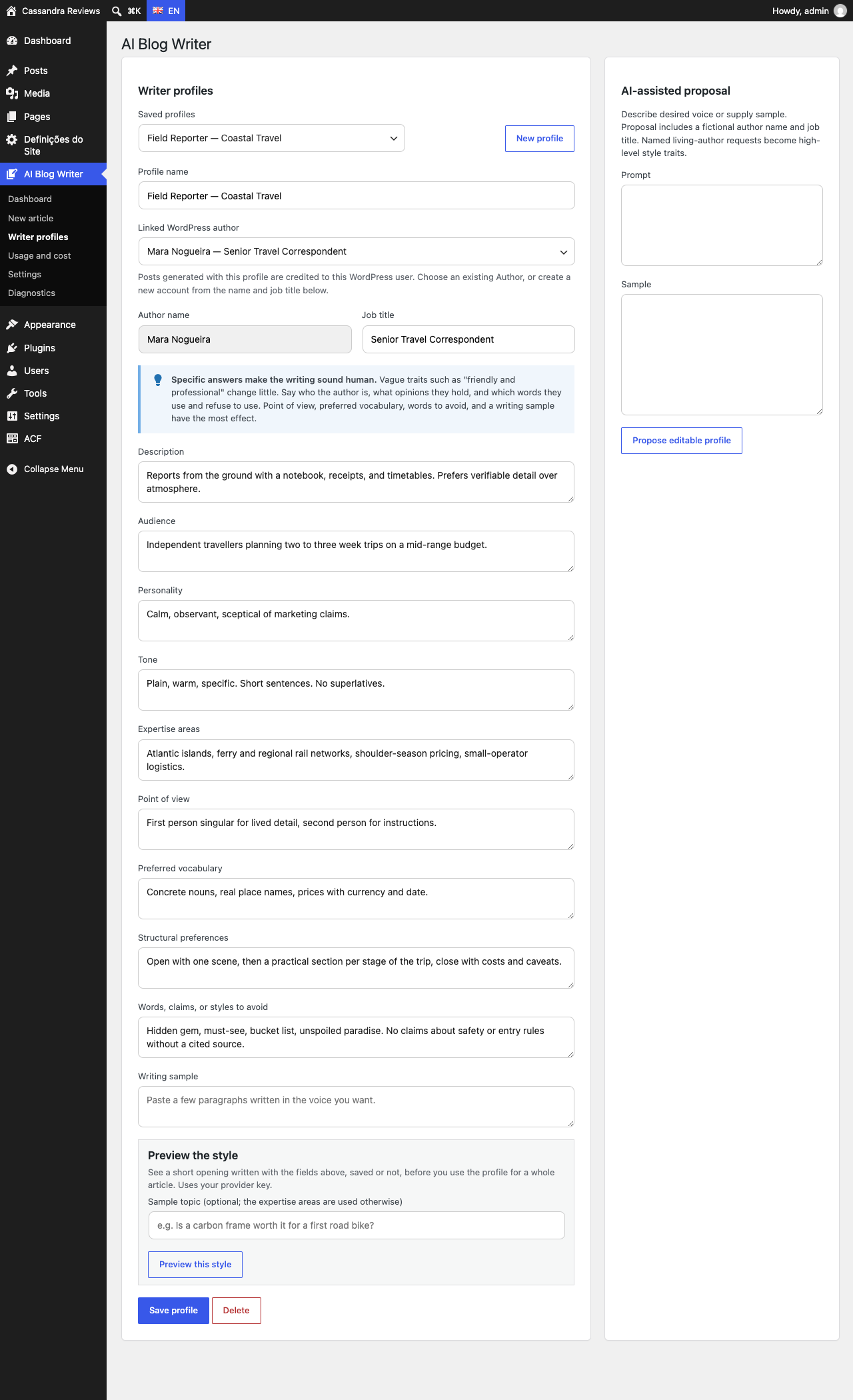Click the Description textarea
Screen dimensions: 853x1400
(356, 482)
